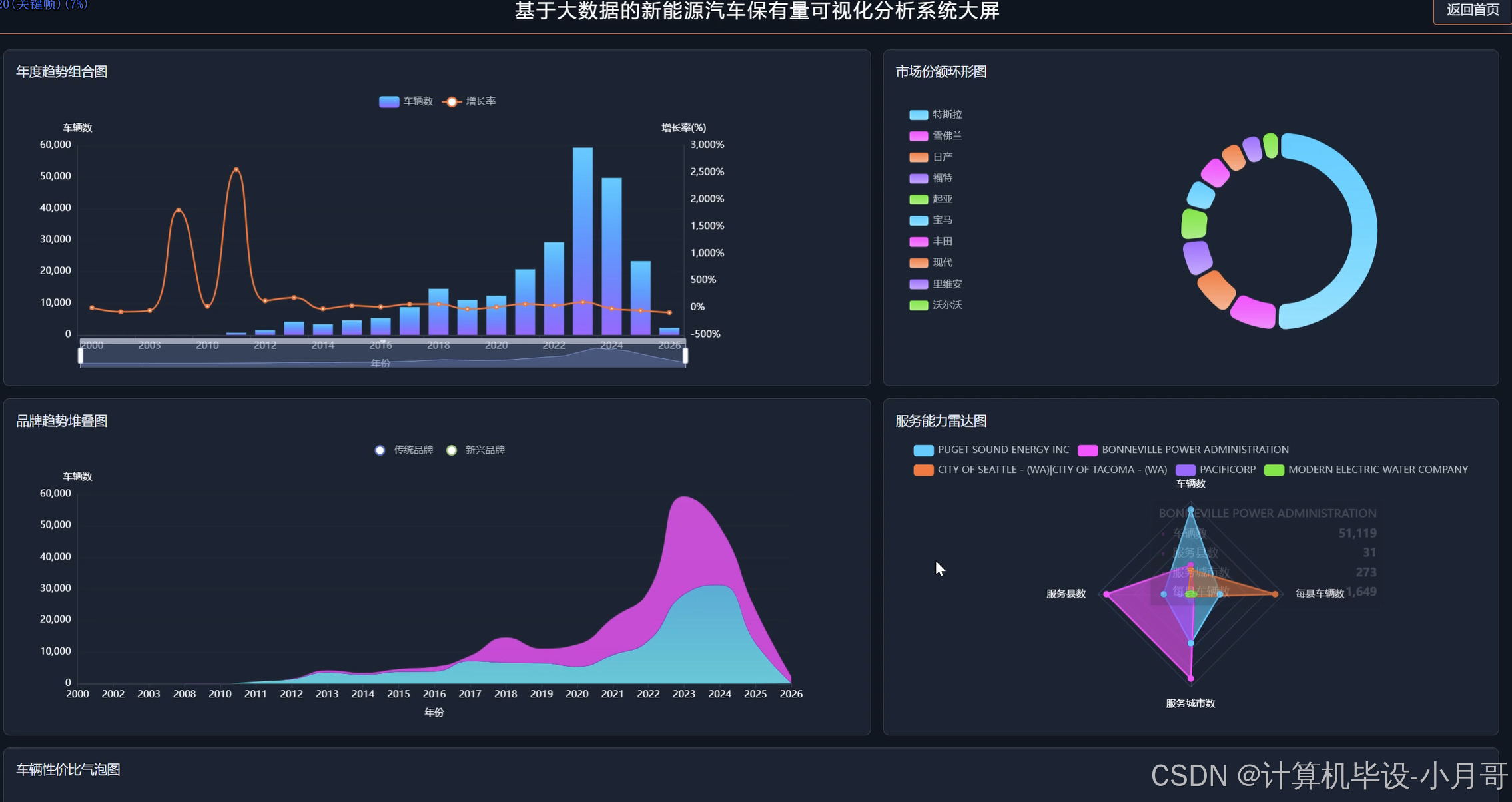Click right handle of year zoom slider

[x=685, y=356]
